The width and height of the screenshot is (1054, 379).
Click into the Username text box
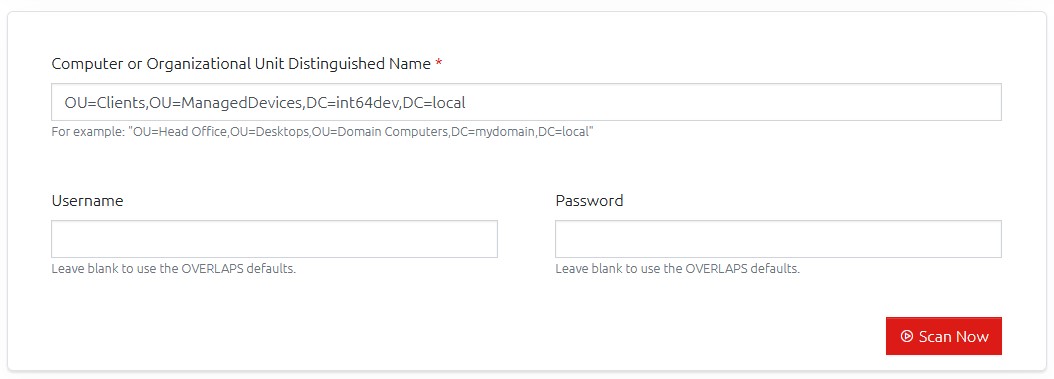click(274, 239)
